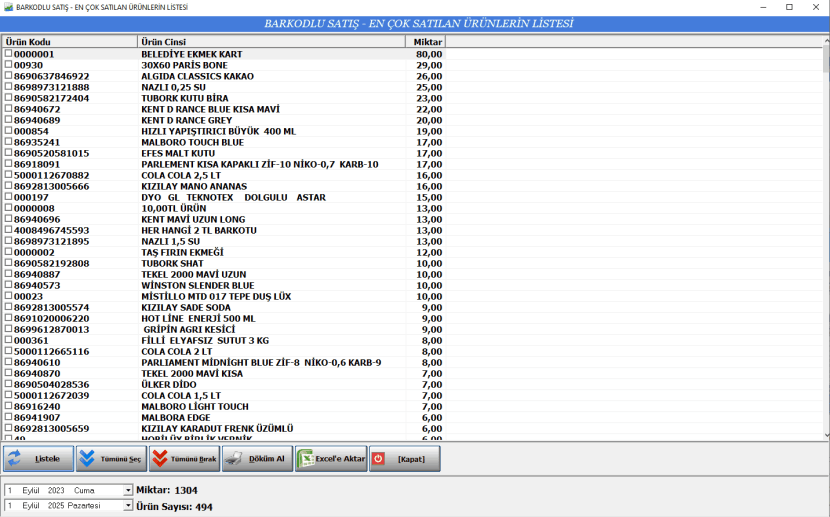
Task: Click MALBORA EDGE product name
Action: tap(175, 418)
